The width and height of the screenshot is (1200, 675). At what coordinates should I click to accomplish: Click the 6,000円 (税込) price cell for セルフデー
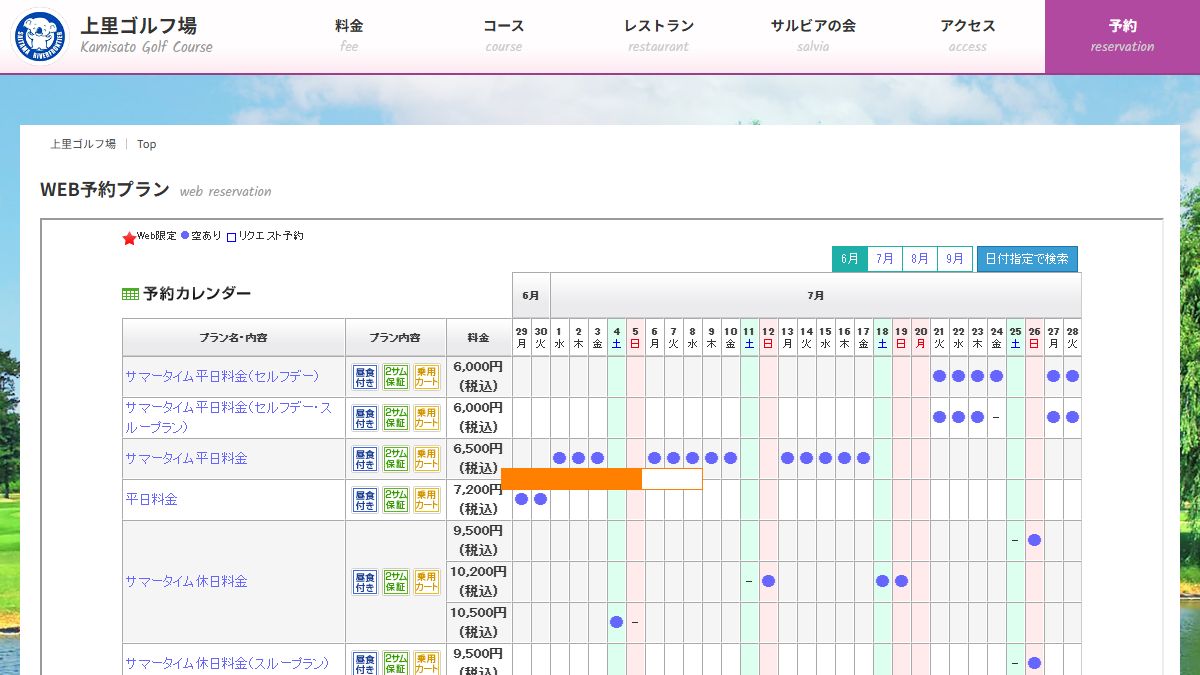coord(478,376)
